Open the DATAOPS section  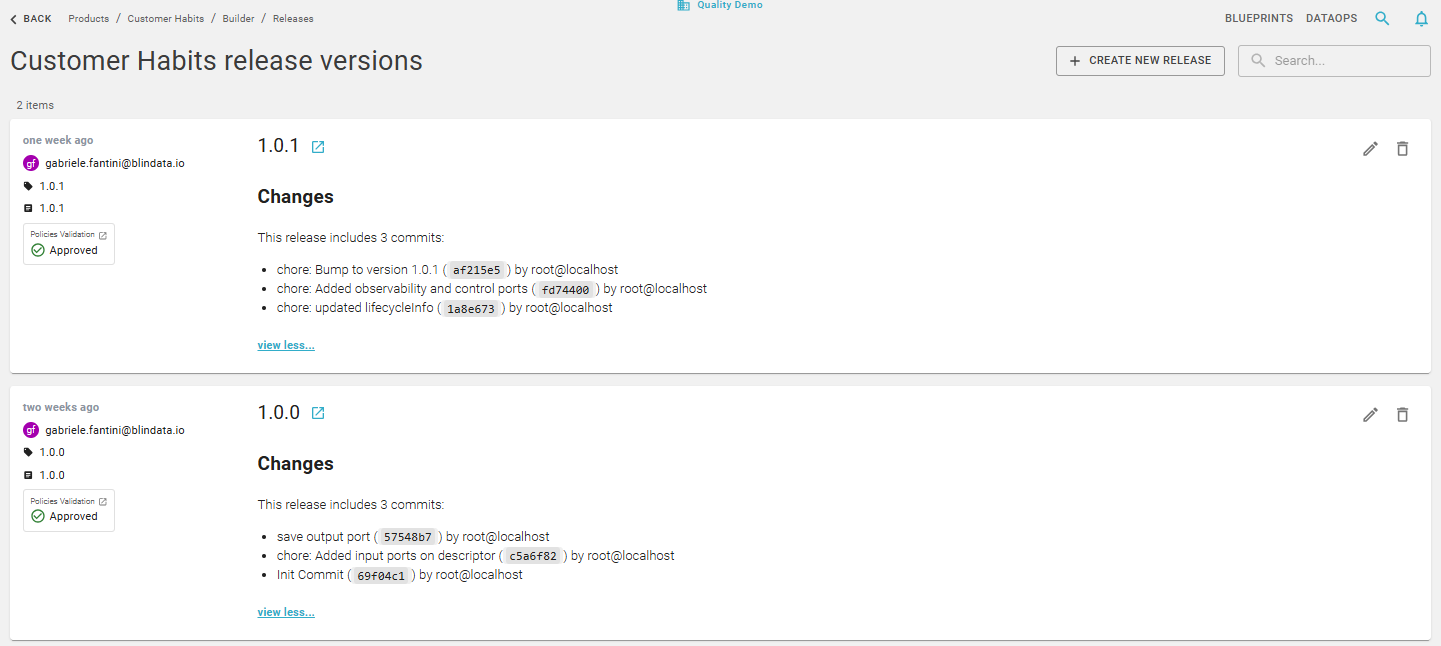[x=1331, y=18]
